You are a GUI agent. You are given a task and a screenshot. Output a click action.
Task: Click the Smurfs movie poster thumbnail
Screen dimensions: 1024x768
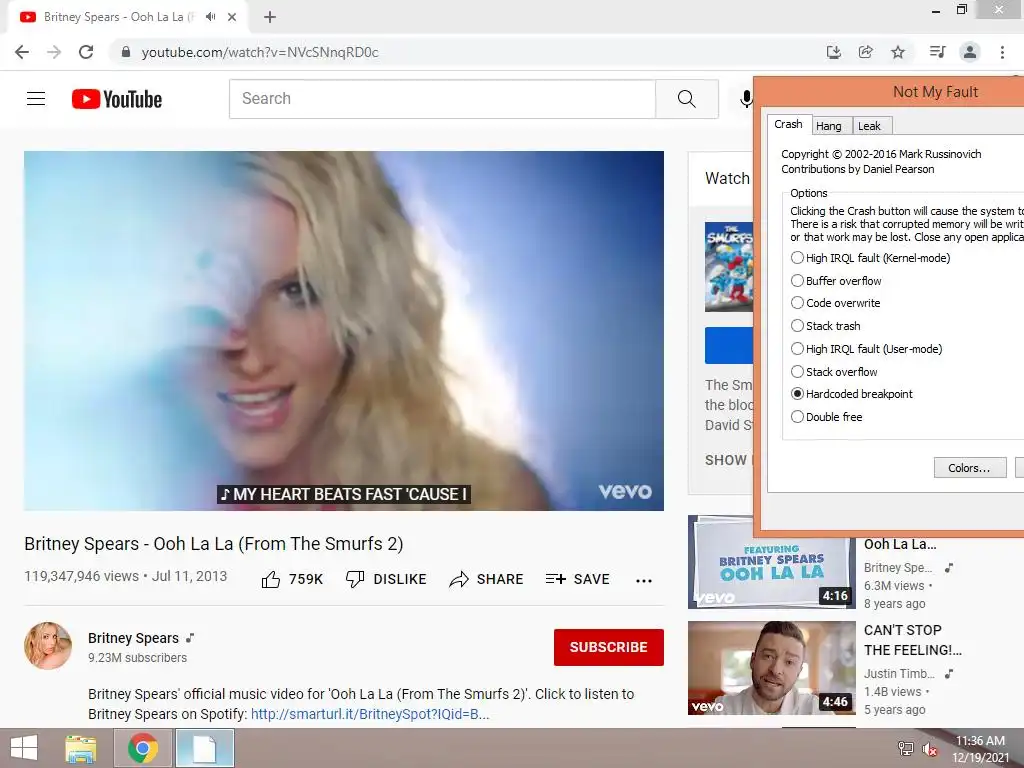pos(729,267)
